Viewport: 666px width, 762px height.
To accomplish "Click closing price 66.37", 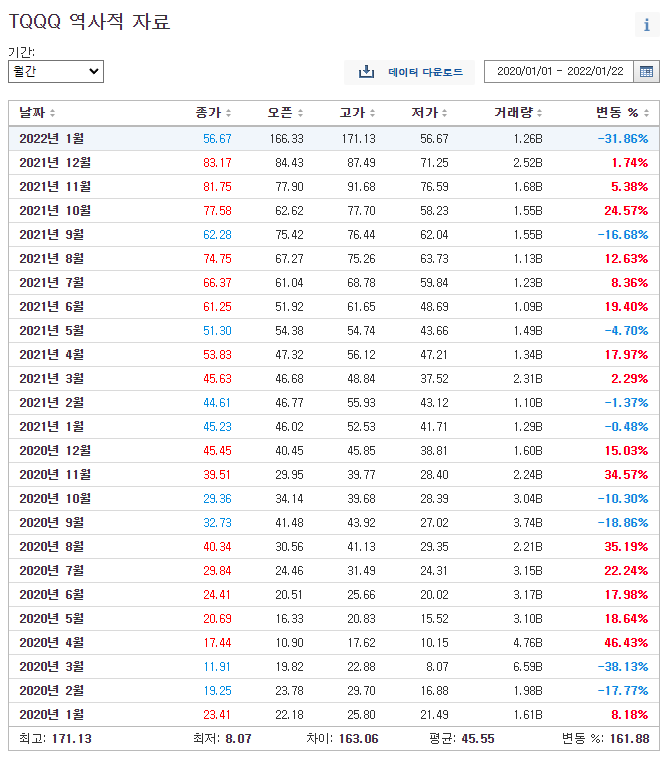I will 217,283.
